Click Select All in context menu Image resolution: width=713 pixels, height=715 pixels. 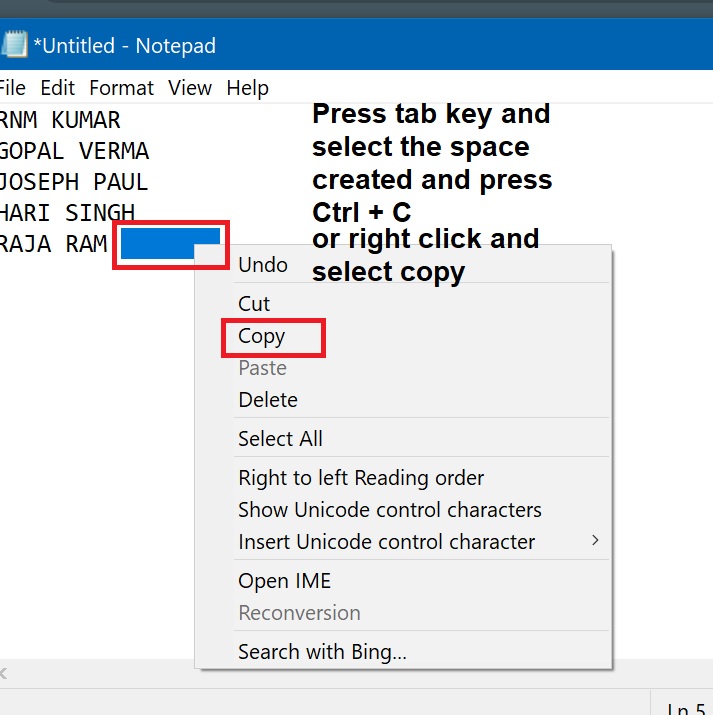(x=280, y=439)
